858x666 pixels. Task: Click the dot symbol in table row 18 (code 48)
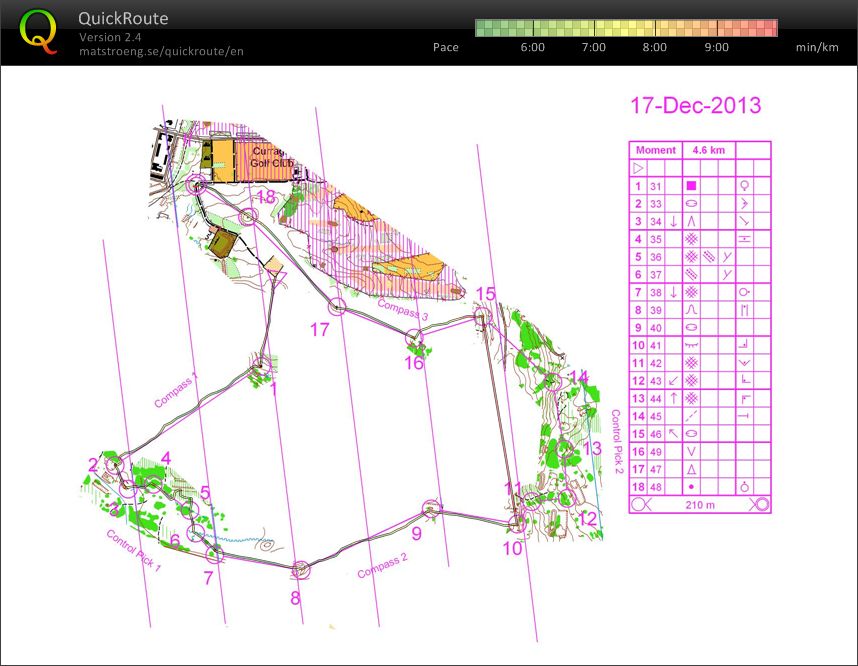pos(692,487)
